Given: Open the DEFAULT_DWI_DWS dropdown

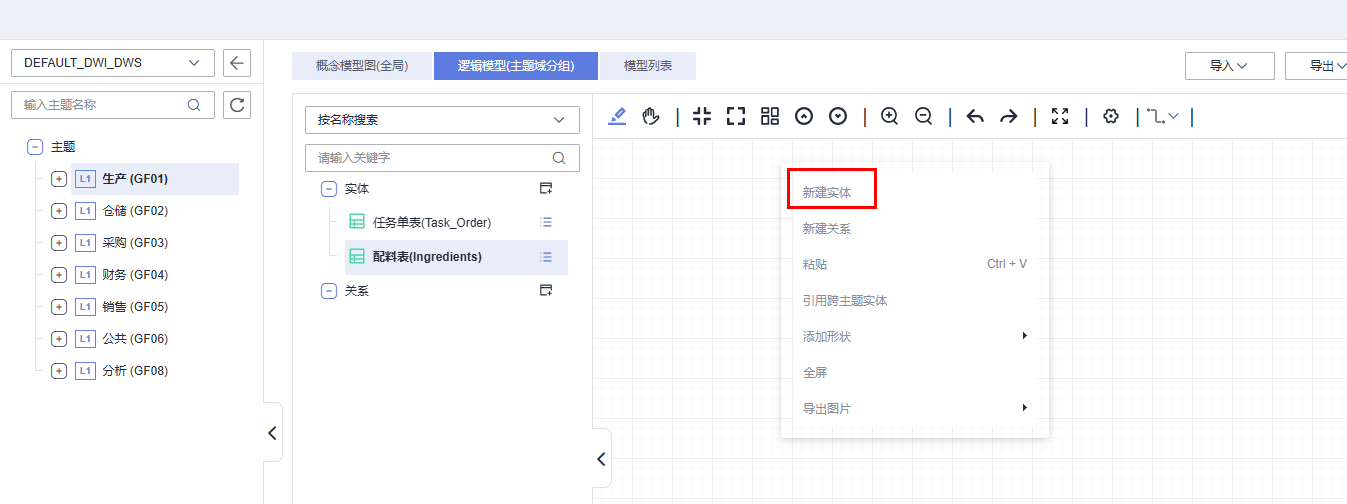Looking at the screenshot, I should tap(113, 63).
